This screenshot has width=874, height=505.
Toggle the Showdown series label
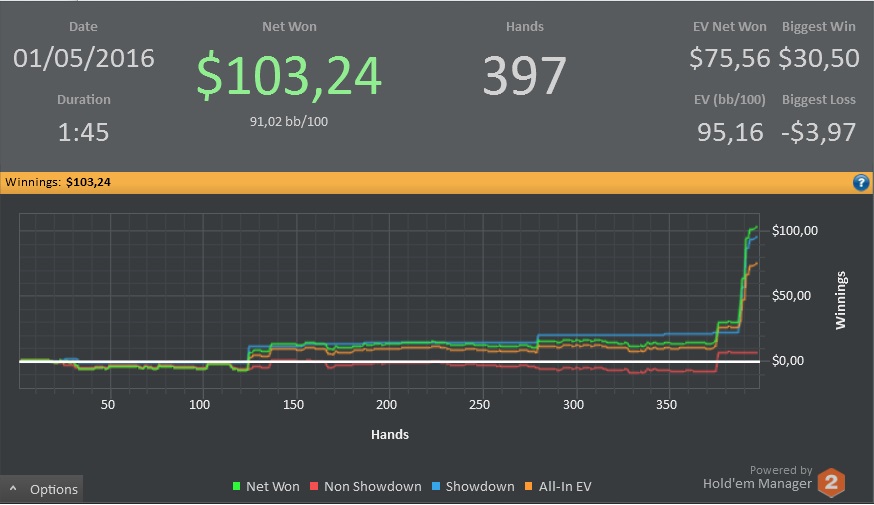click(x=480, y=487)
